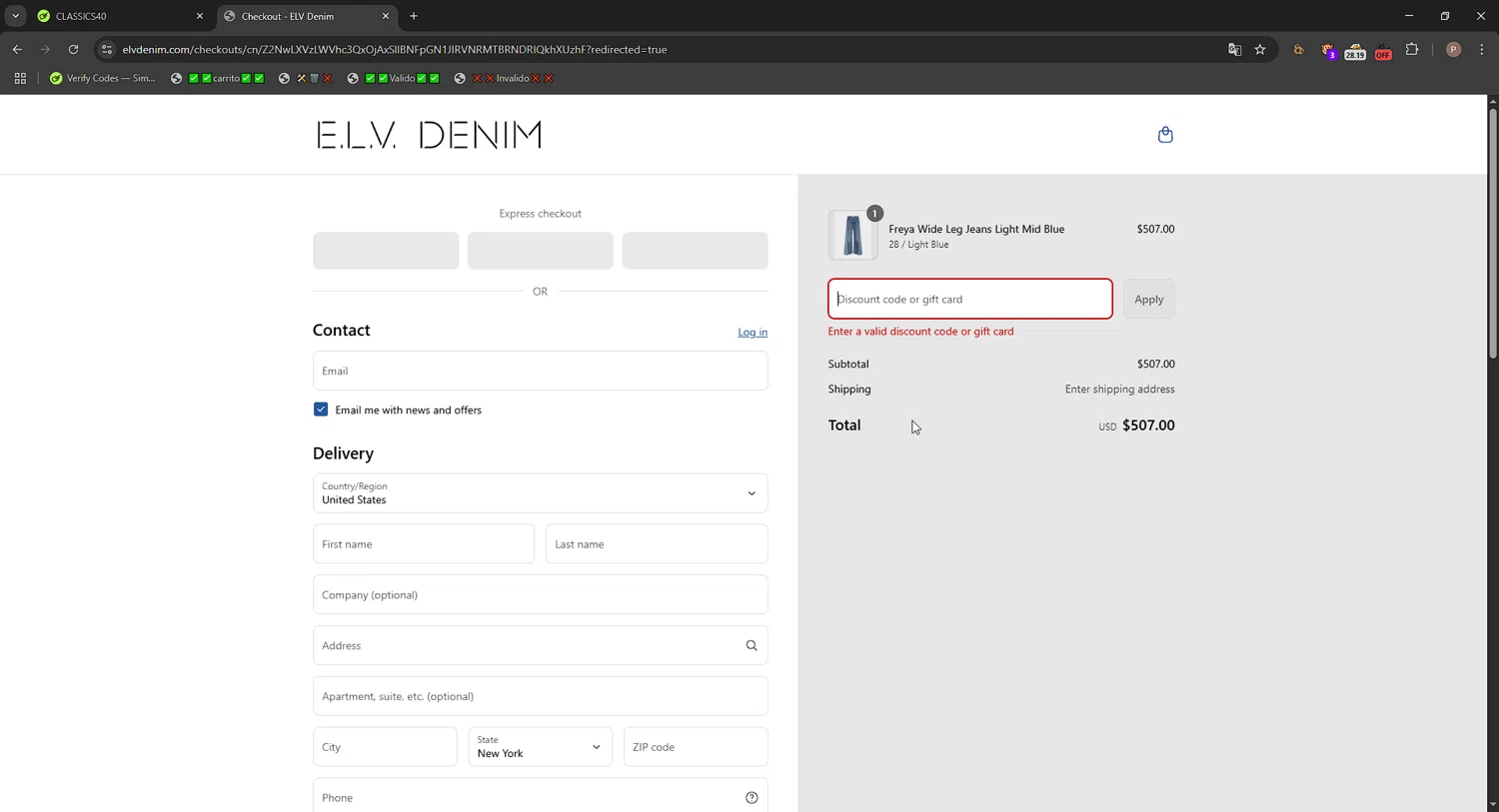Click the third express checkout button

click(x=696, y=251)
